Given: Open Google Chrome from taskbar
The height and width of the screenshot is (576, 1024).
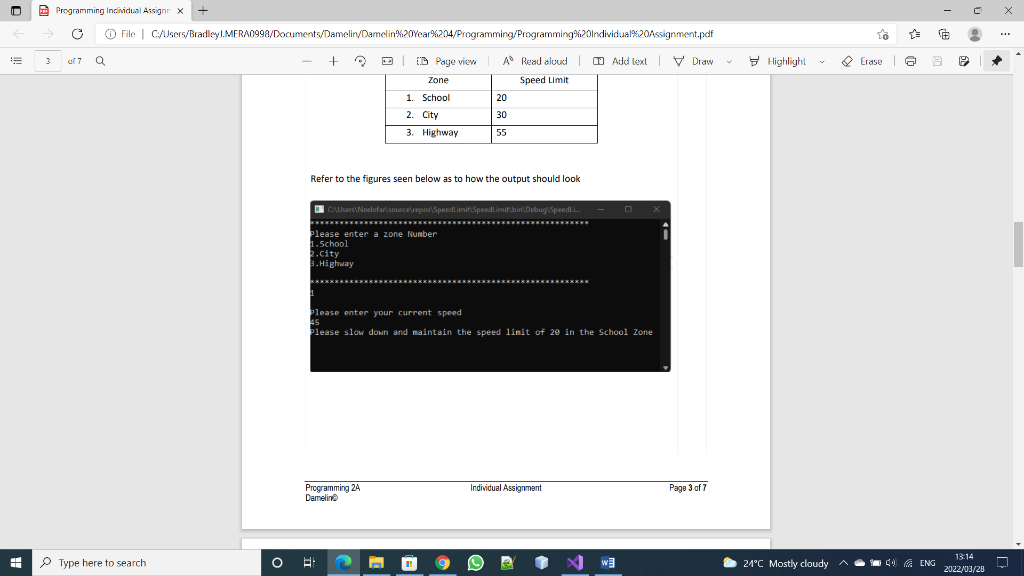Looking at the screenshot, I should click(443, 562).
